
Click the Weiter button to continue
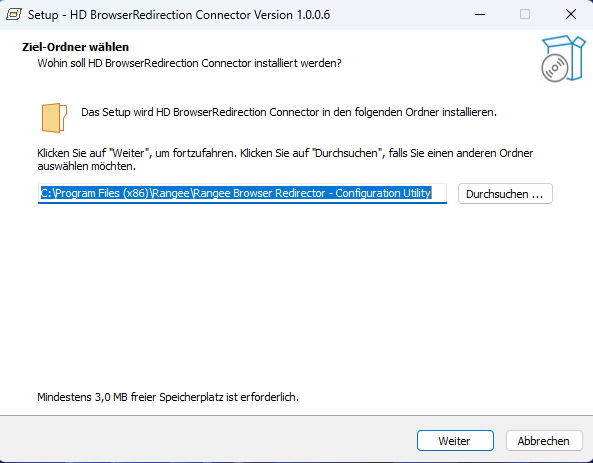pos(455,441)
